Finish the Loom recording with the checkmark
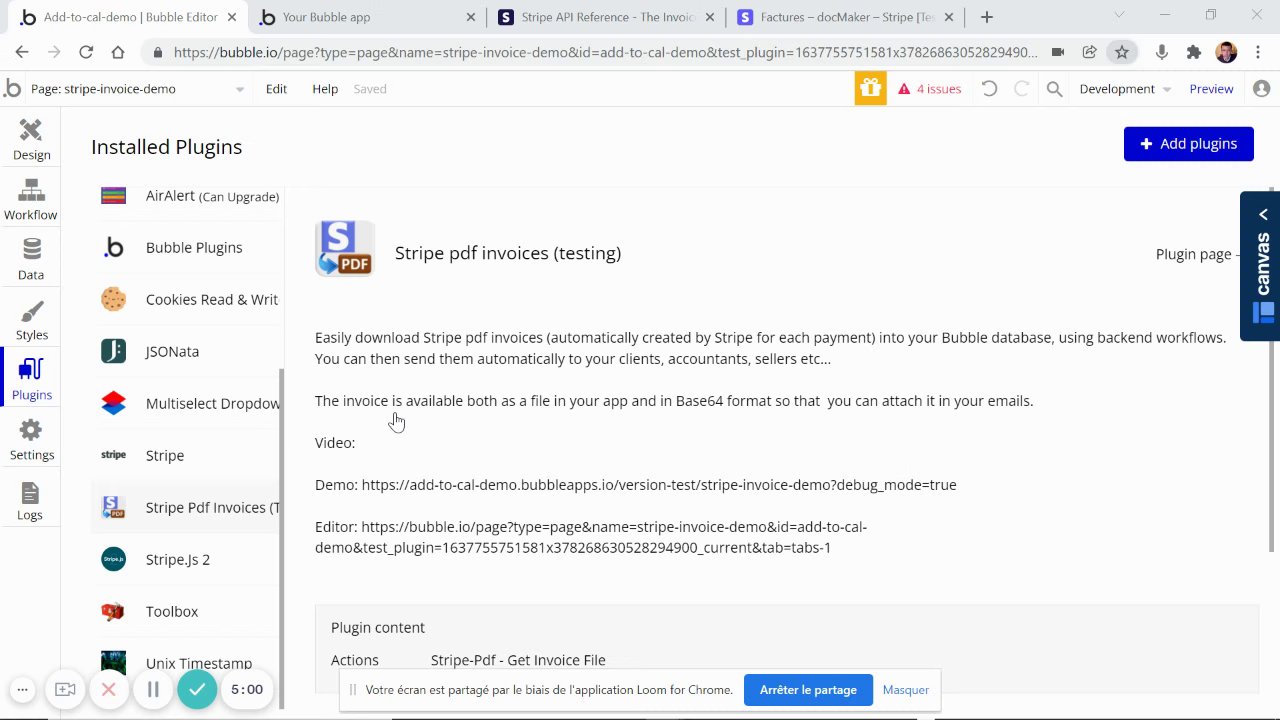This screenshot has width=1280, height=720. [197, 689]
